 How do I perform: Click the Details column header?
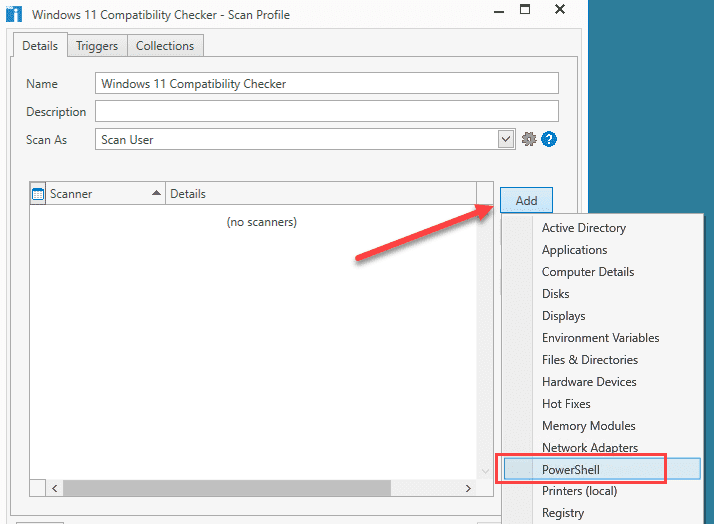pos(321,194)
